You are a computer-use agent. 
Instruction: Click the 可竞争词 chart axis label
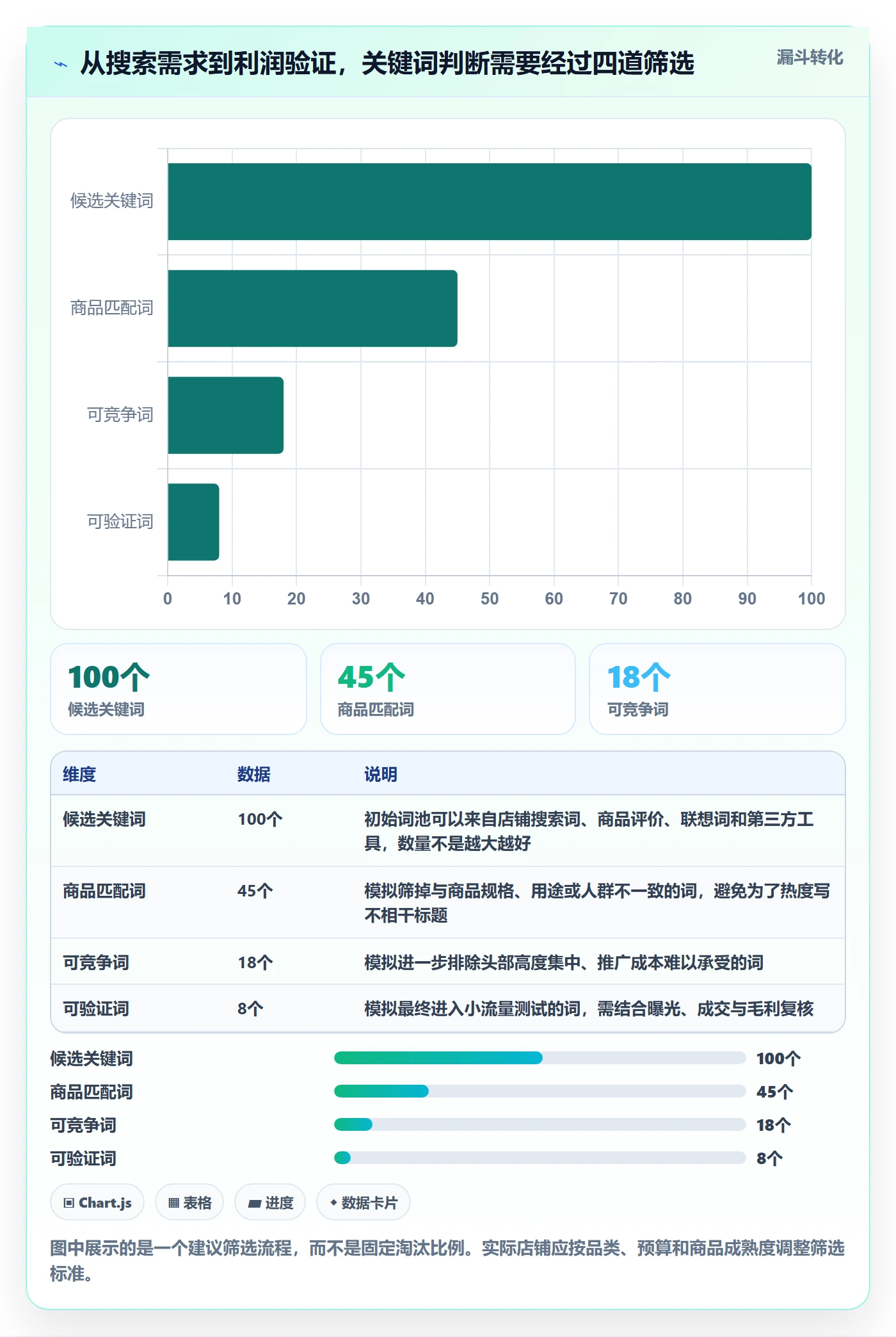(120, 415)
